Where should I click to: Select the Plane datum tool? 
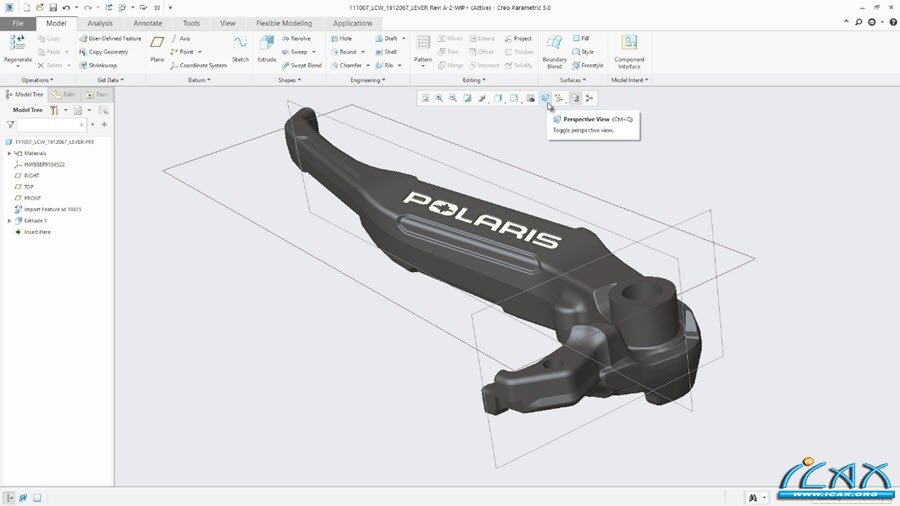pos(157,48)
